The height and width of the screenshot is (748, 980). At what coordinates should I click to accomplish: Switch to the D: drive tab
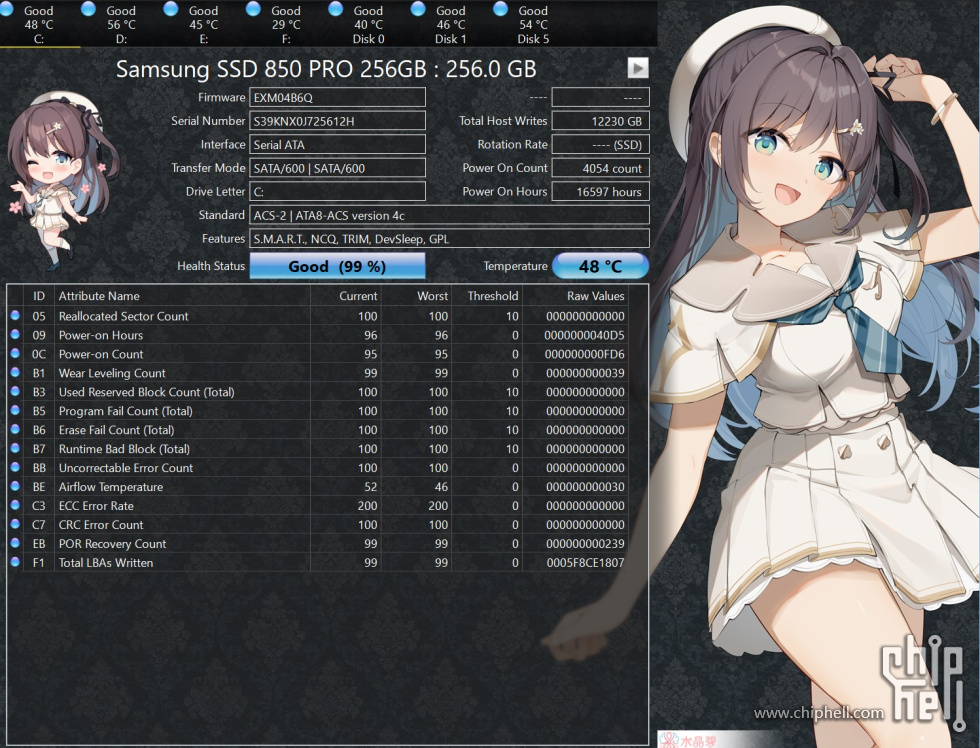121,24
